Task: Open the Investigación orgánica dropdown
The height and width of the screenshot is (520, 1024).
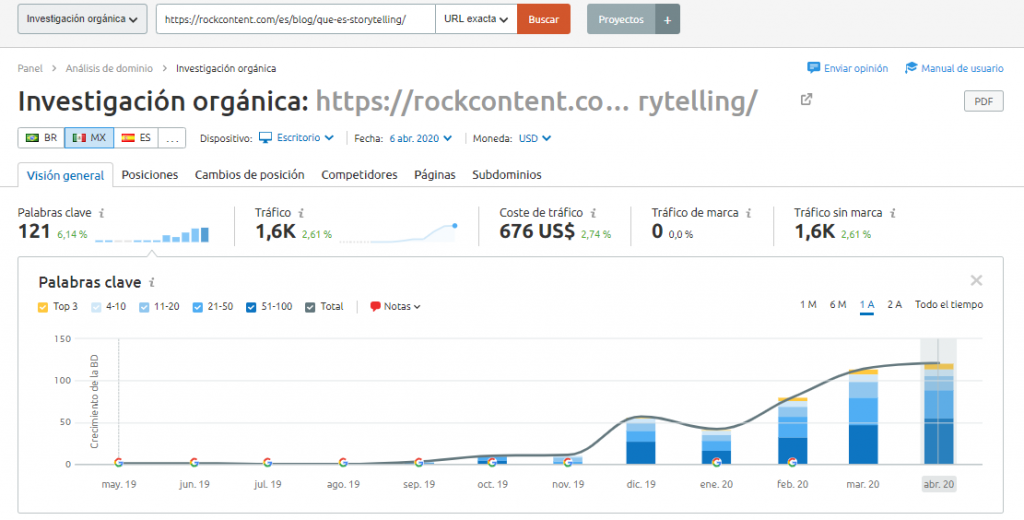Action: click(x=82, y=20)
